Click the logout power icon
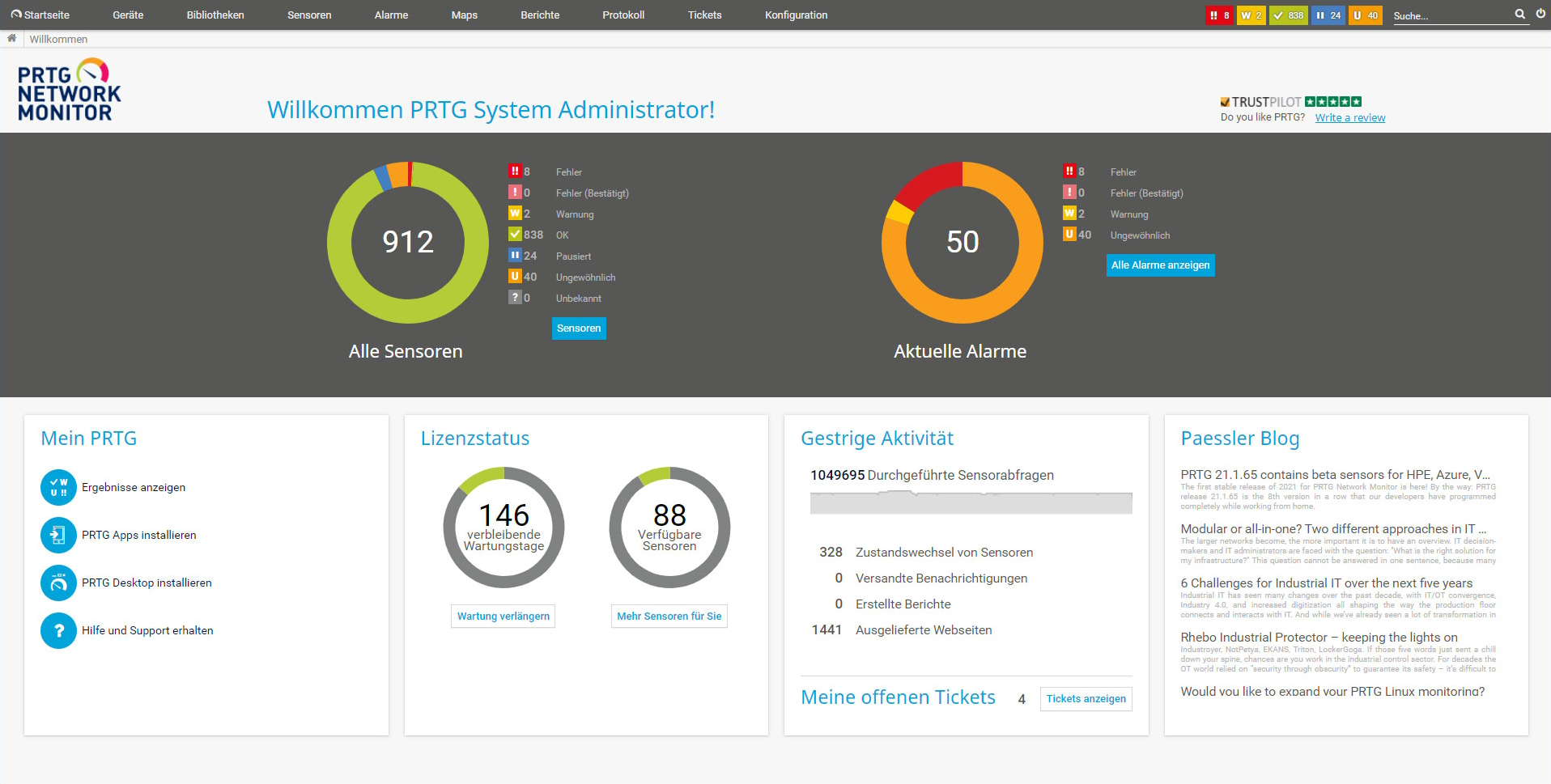Viewport: 1551px width, 784px height. 1540,14
